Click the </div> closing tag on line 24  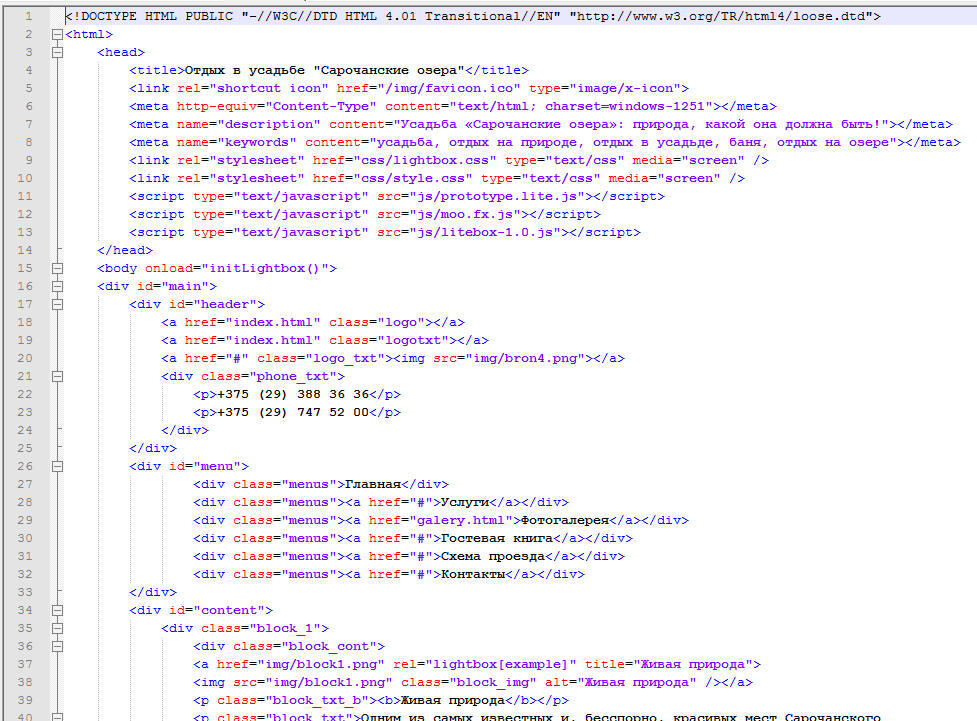point(185,431)
